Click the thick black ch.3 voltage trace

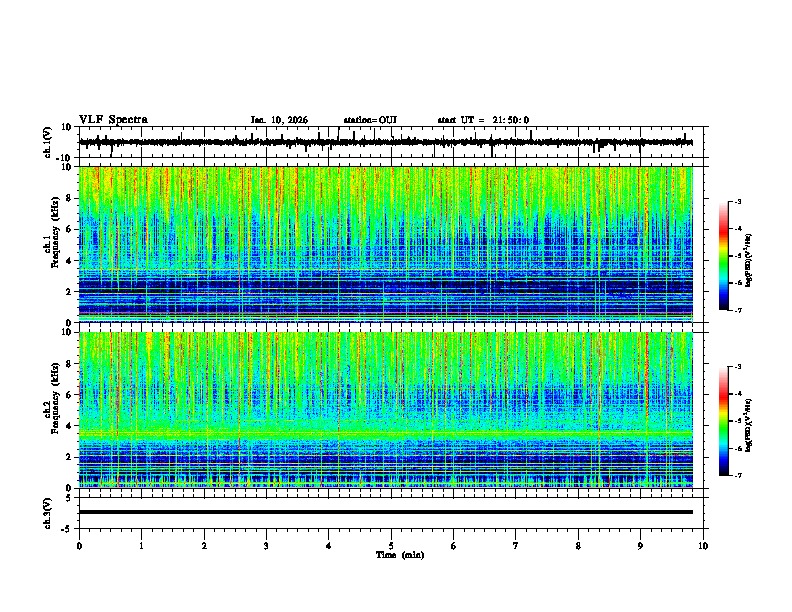[x=386, y=512]
